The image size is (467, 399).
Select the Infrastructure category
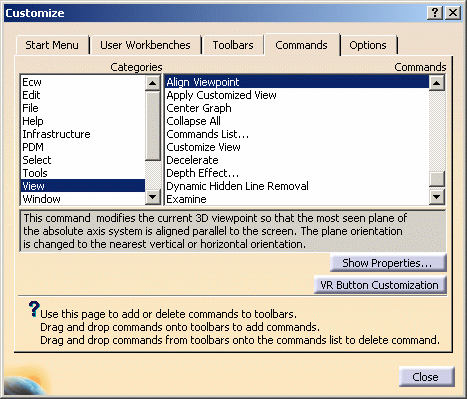point(83,134)
